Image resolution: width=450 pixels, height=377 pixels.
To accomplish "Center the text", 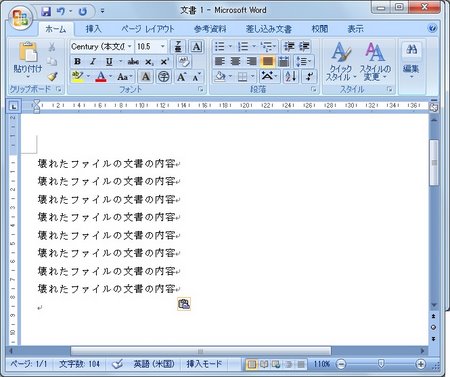I will point(235,62).
